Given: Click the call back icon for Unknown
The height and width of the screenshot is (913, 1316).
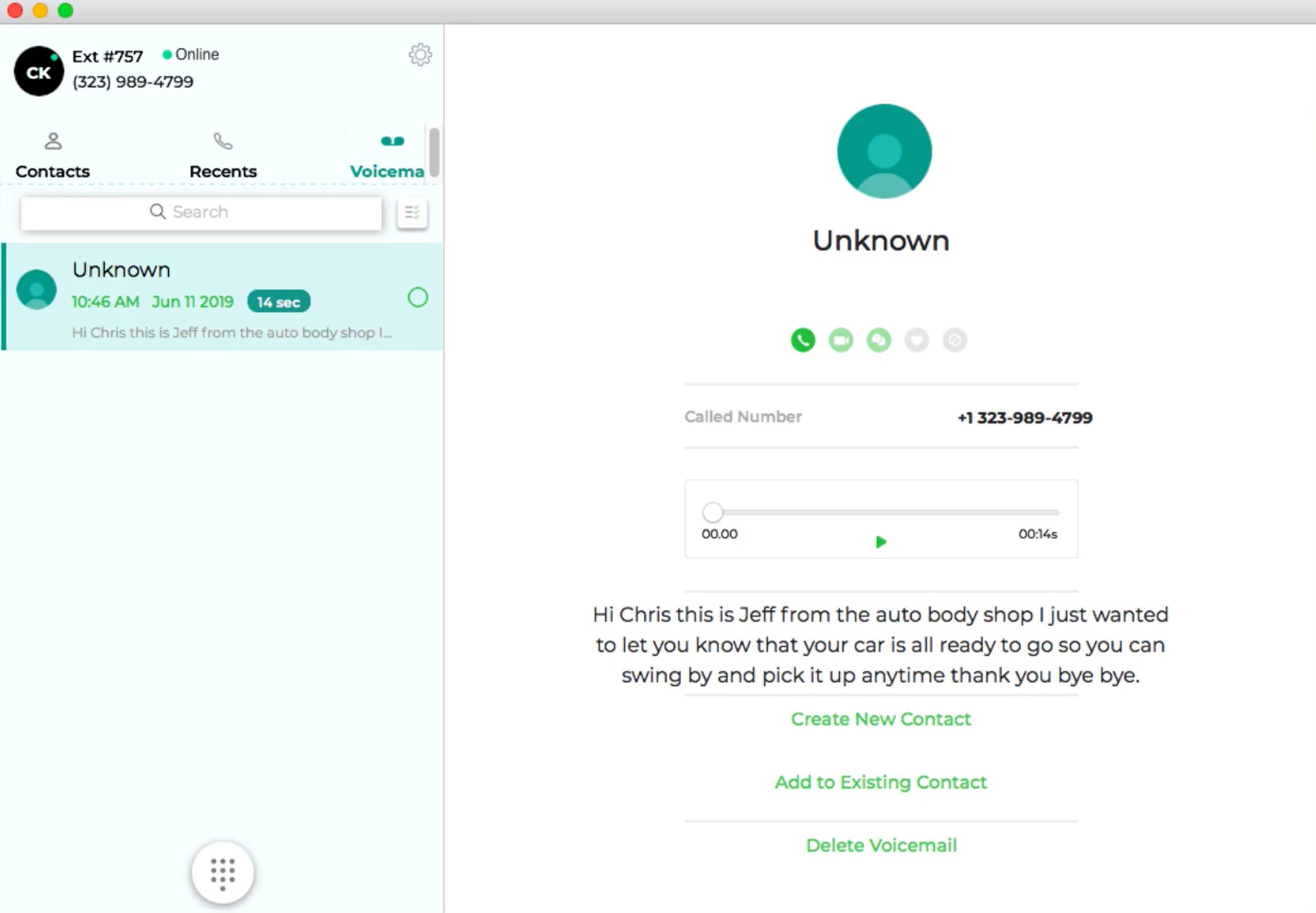Looking at the screenshot, I should (803, 340).
